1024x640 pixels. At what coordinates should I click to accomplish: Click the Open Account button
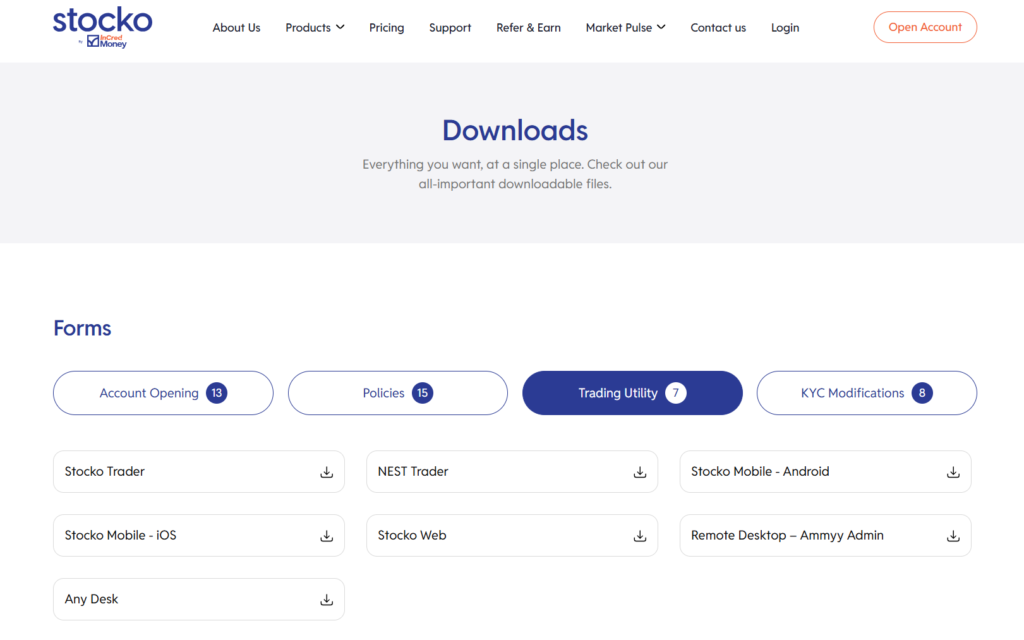point(924,28)
